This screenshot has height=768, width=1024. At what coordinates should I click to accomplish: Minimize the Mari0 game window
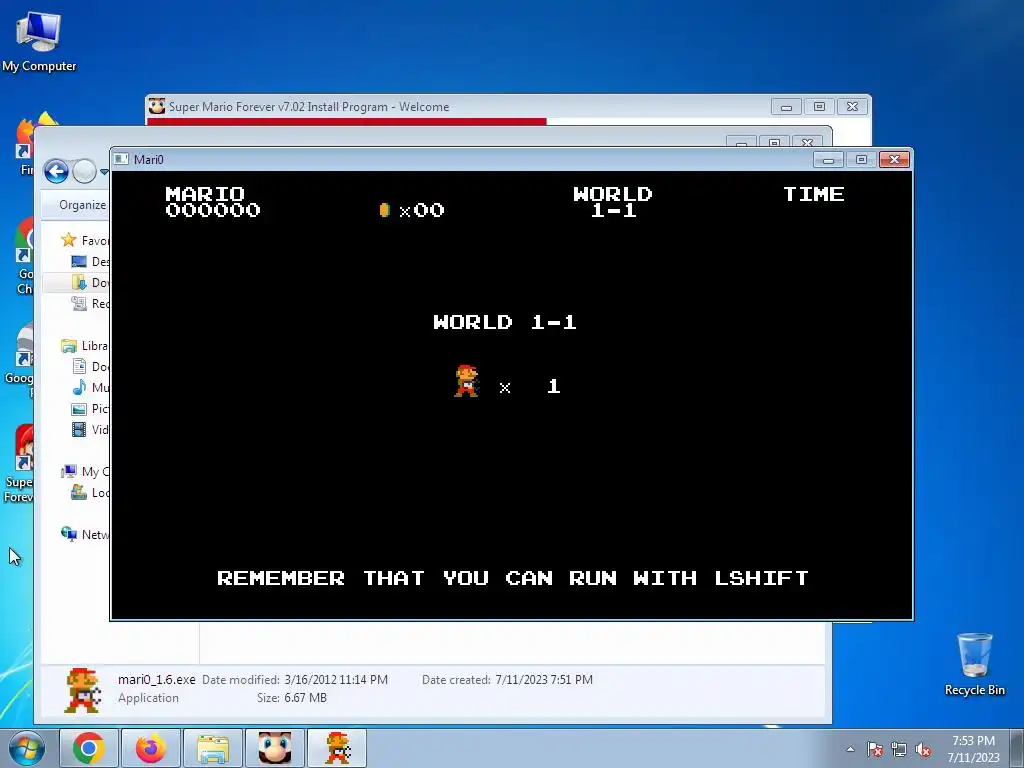(828, 159)
